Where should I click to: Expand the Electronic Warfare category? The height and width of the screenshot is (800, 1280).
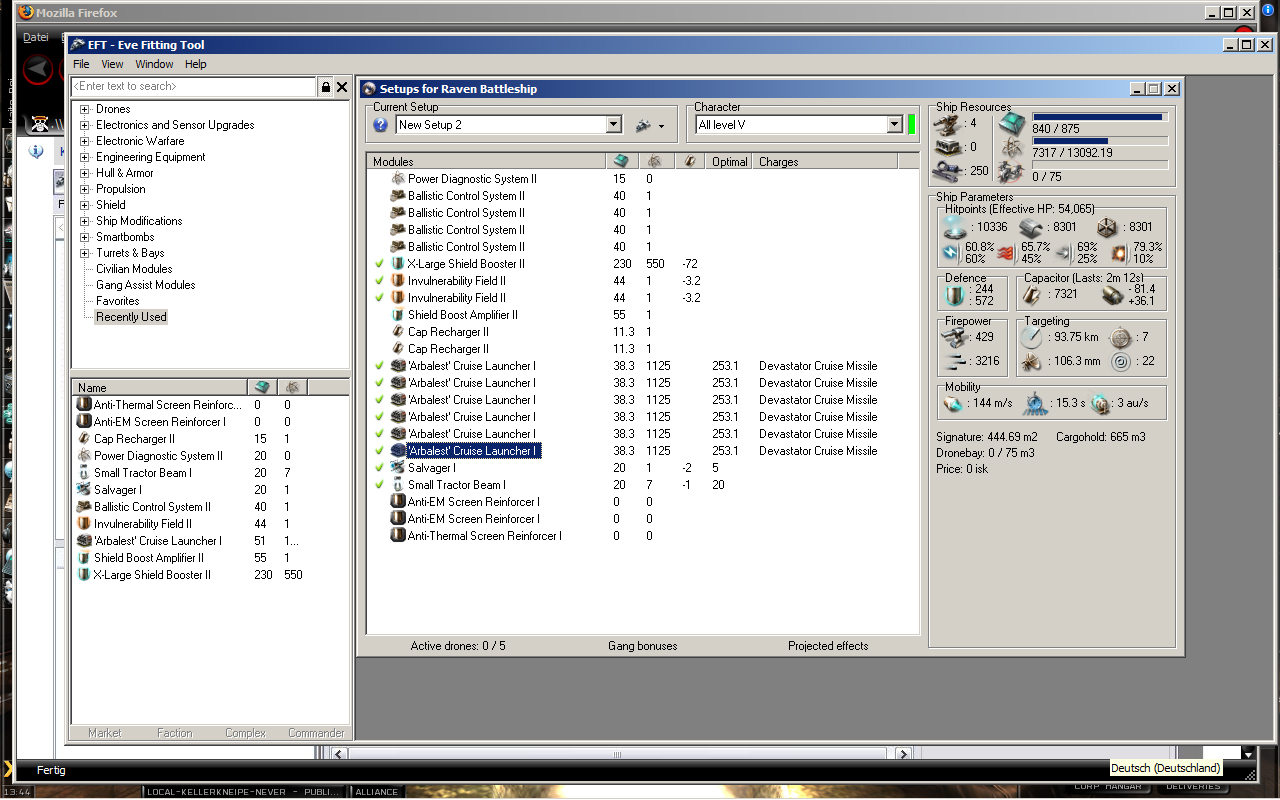click(x=85, y=142)
